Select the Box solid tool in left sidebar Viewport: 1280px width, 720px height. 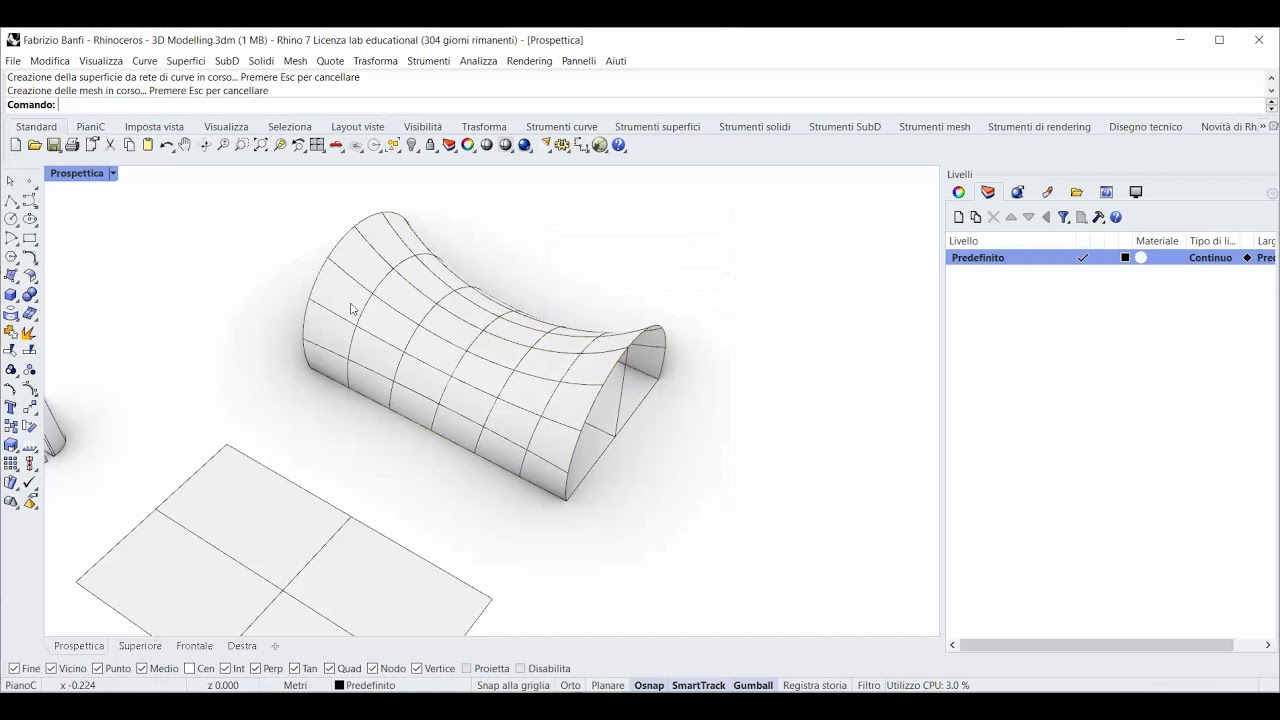point(11,295)
